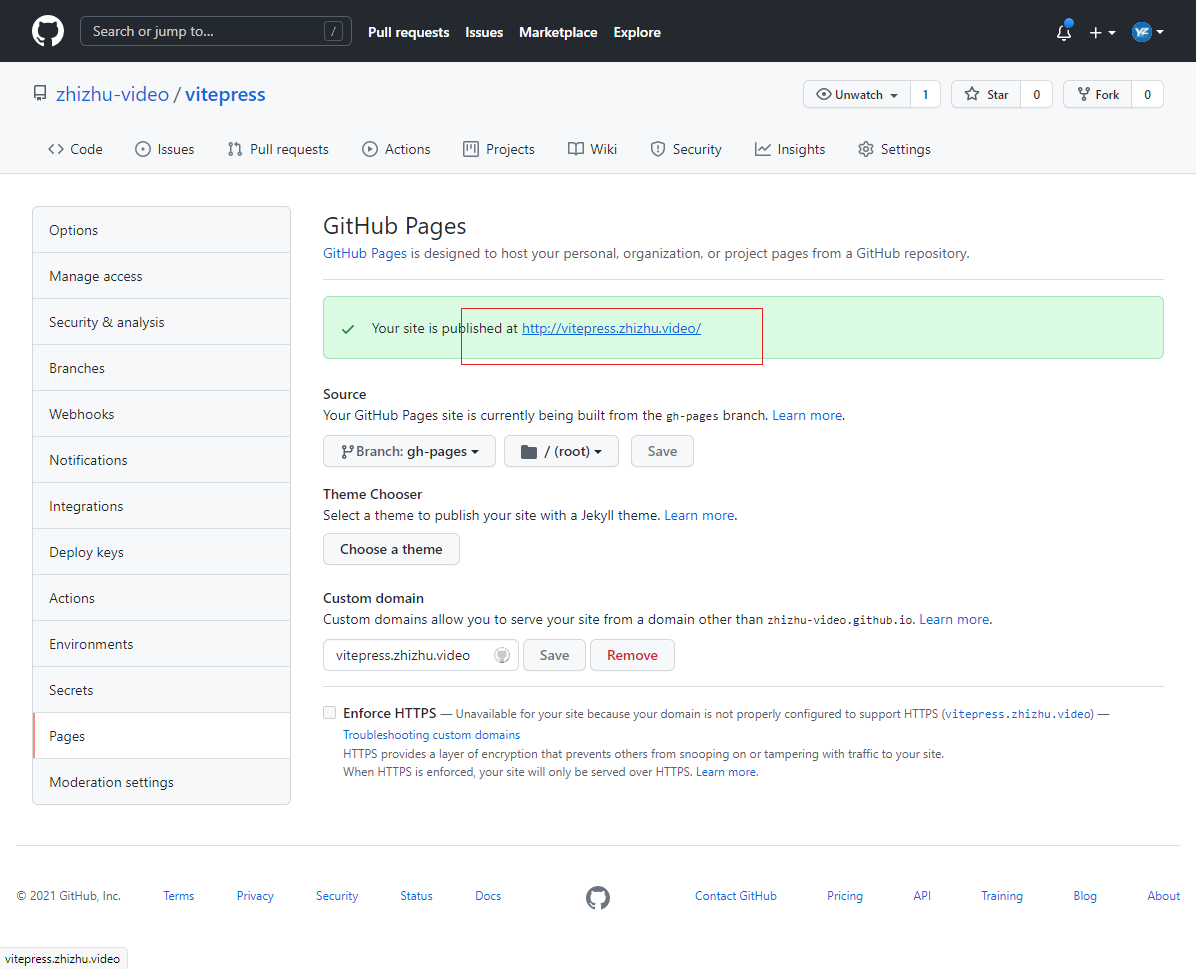Open the user avatar menu
1196x969 pixels.
pos(1148,32)
